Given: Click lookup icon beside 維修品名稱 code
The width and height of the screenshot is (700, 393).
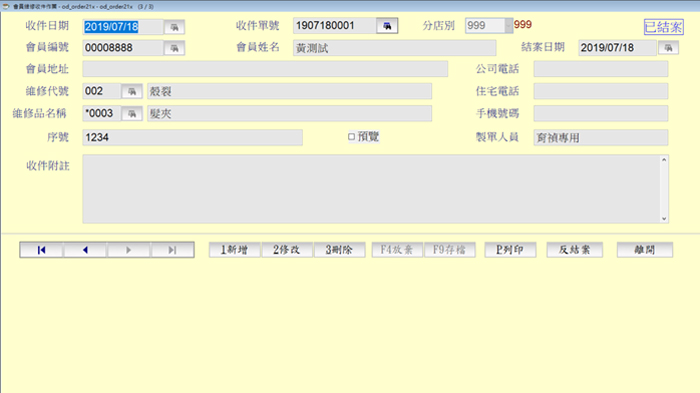Looking at the screenshot, I should [132, 114].
